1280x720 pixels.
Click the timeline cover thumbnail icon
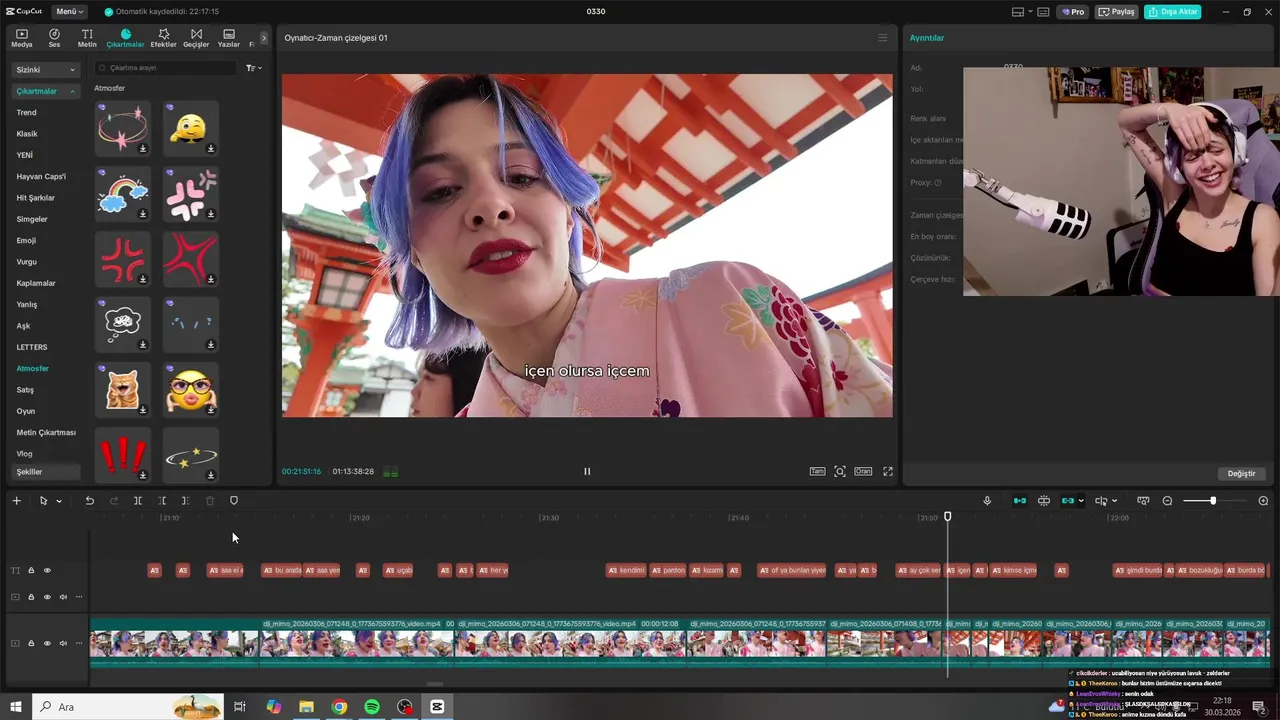(x=1143, y=501)
